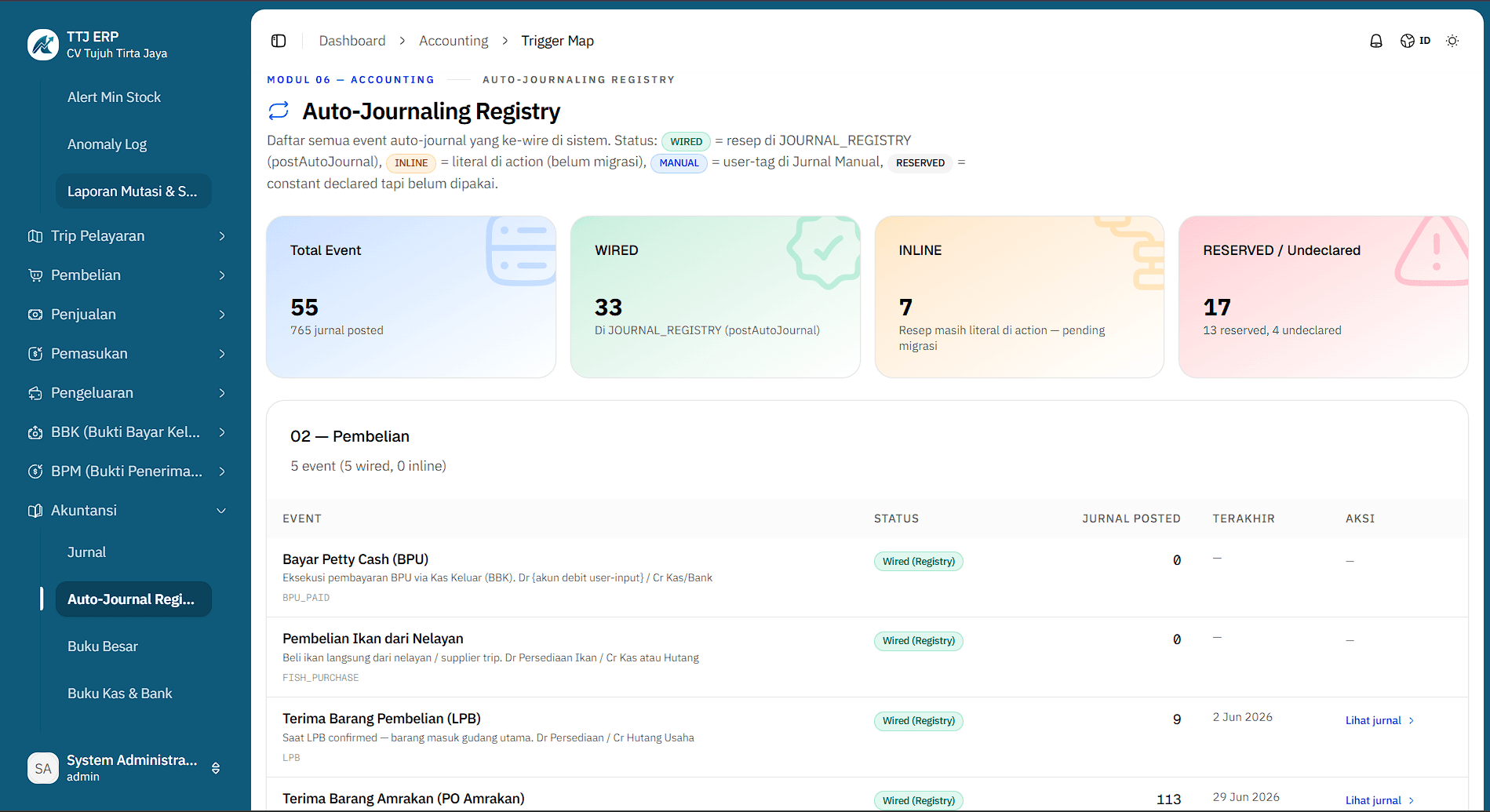
Task: Collapse the Akuntansi menu chevron
Action: (x=222, y=511)
